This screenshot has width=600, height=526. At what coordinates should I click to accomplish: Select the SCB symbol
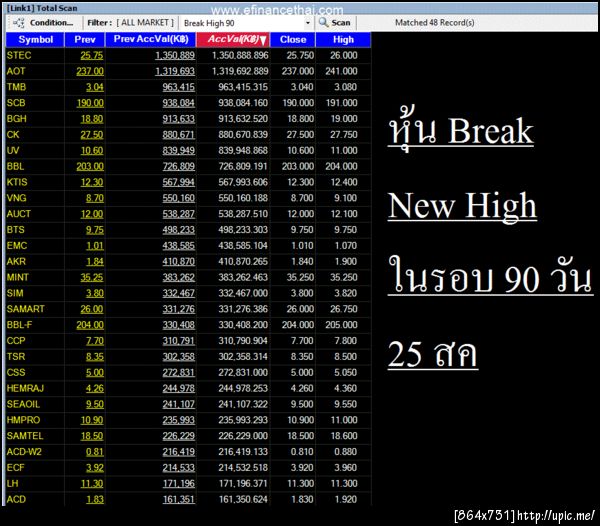tap(16, 103)
